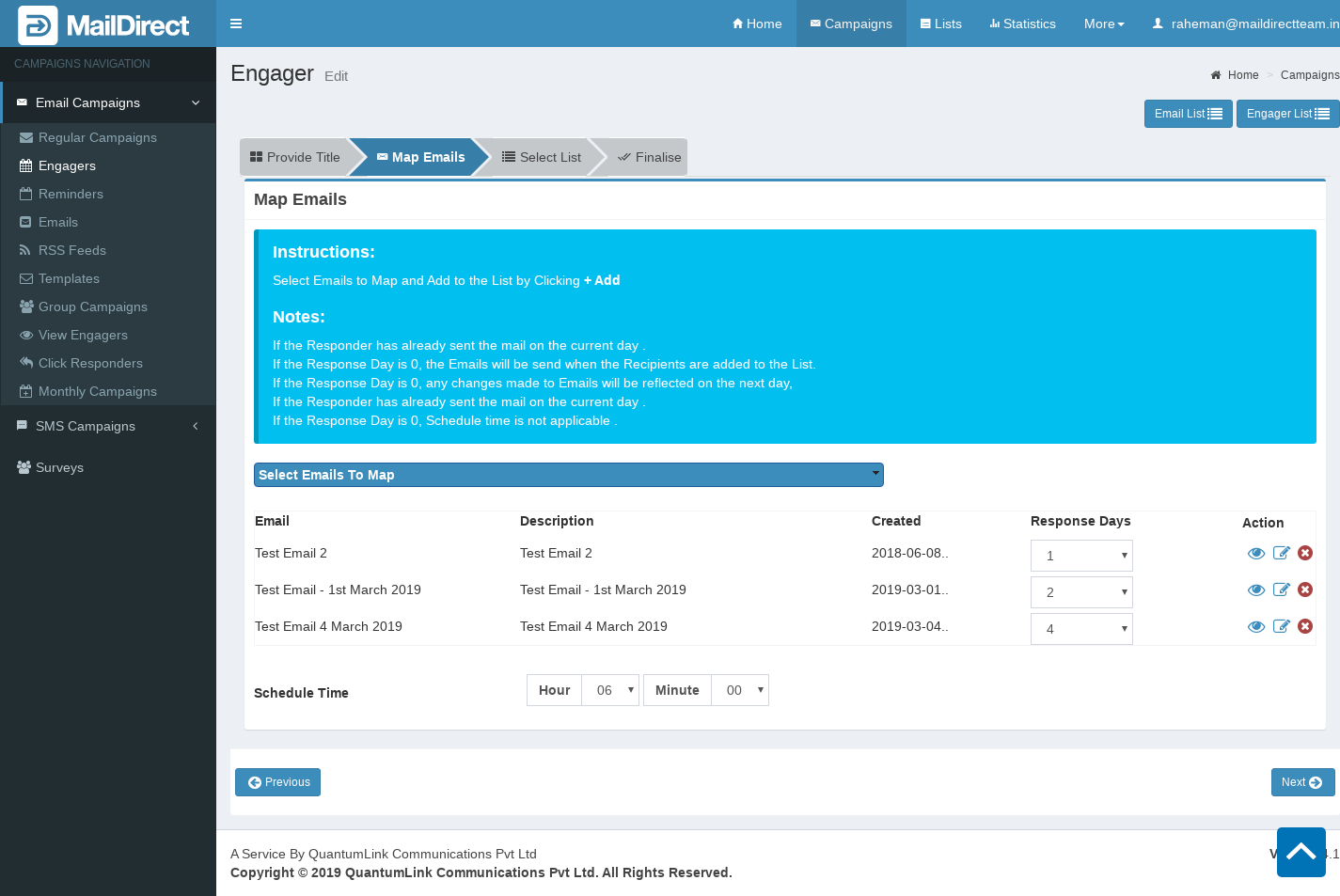Click the hamburger sidebar toggle icon
The image size is (1340, 896).
click(236, 24)
